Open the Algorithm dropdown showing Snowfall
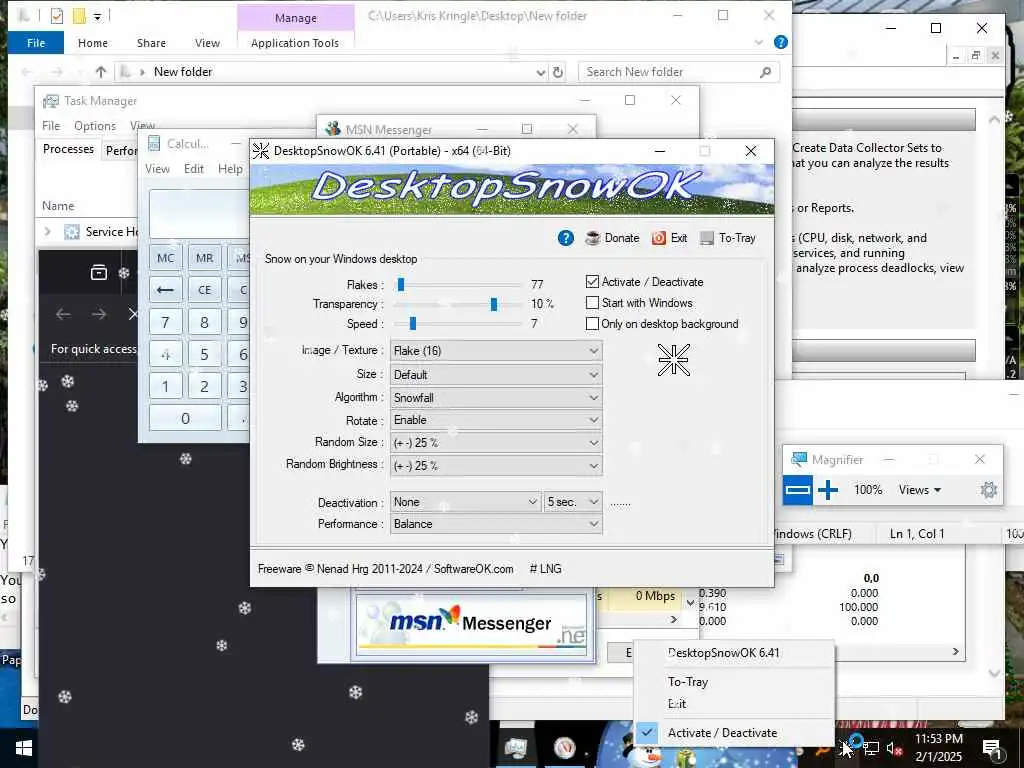The width and height of the screenshot is (1024, 768). point(496,398)
